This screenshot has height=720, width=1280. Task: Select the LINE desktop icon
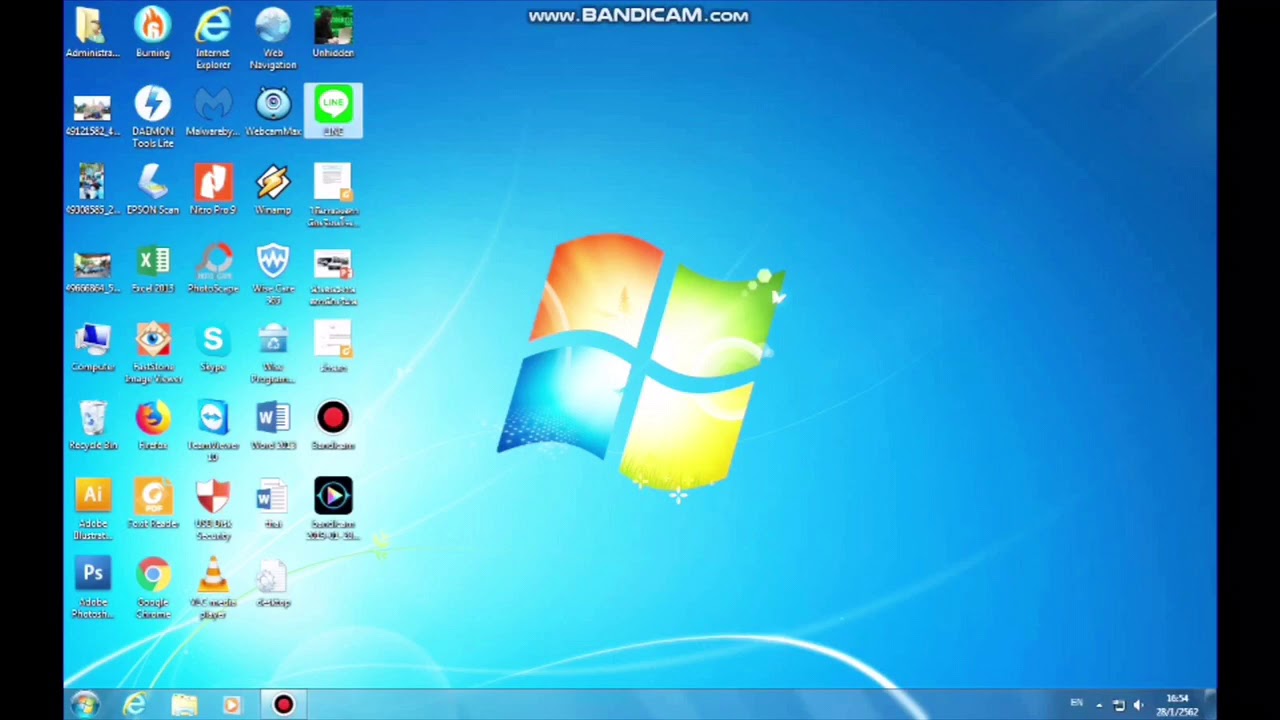click(333, 111)
